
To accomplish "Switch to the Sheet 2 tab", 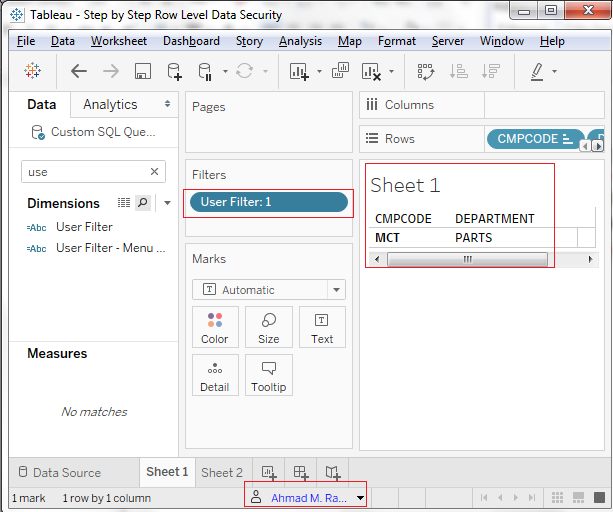I will [x=222, y=472].
